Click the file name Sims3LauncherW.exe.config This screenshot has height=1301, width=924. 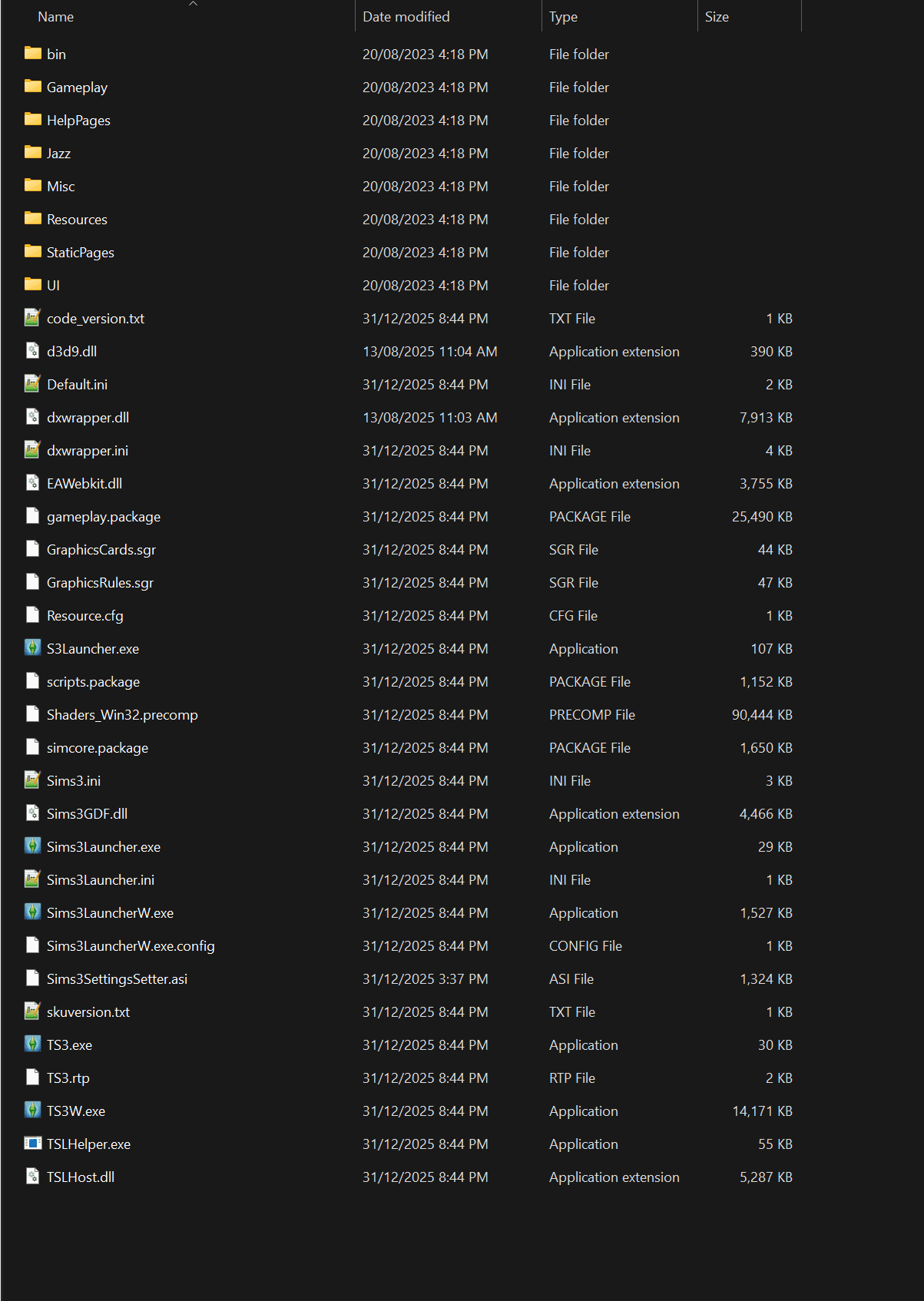[x=131, y=946]
